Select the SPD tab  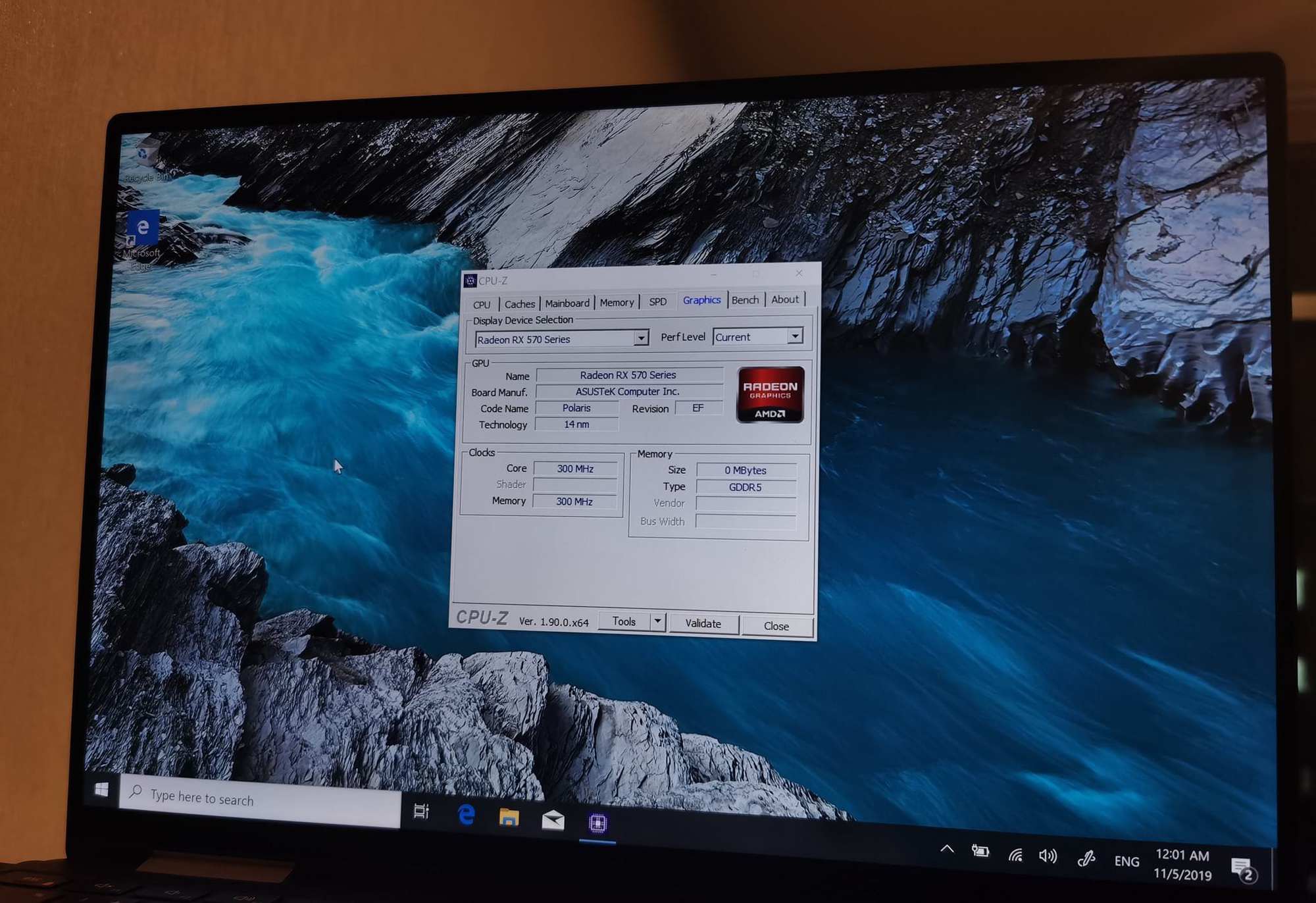pyautogui.click(x=657, y=301)
